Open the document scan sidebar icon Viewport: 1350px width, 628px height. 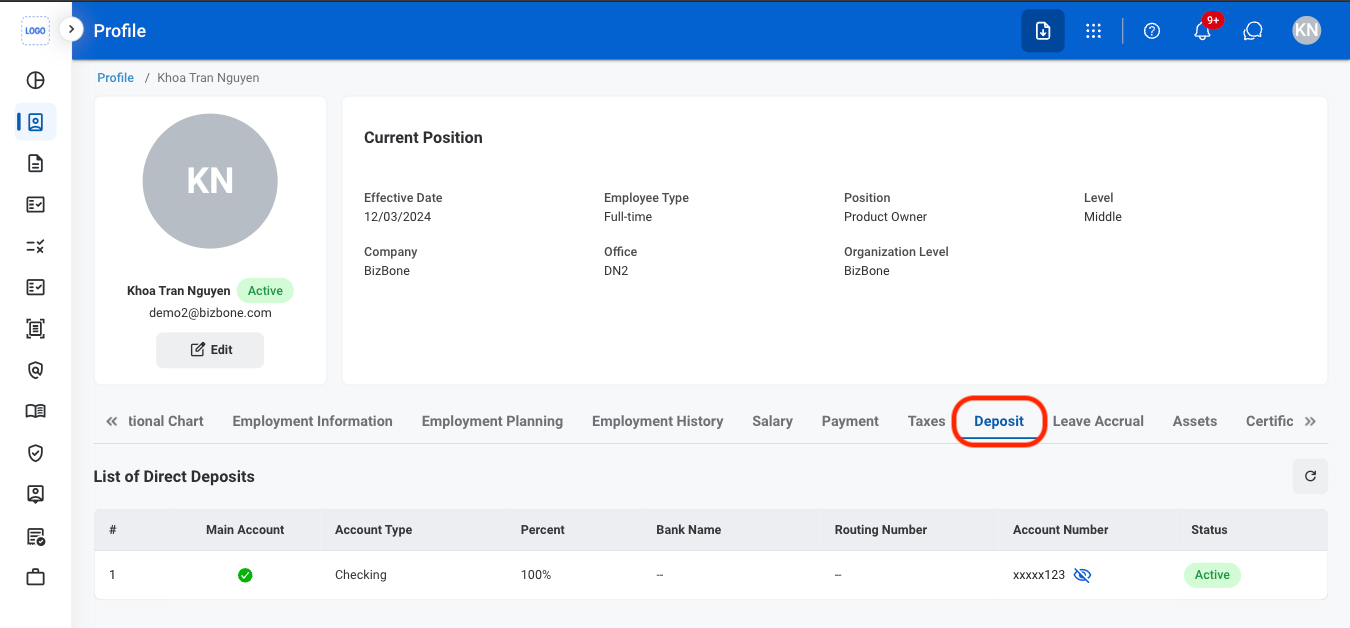point(36,329)
